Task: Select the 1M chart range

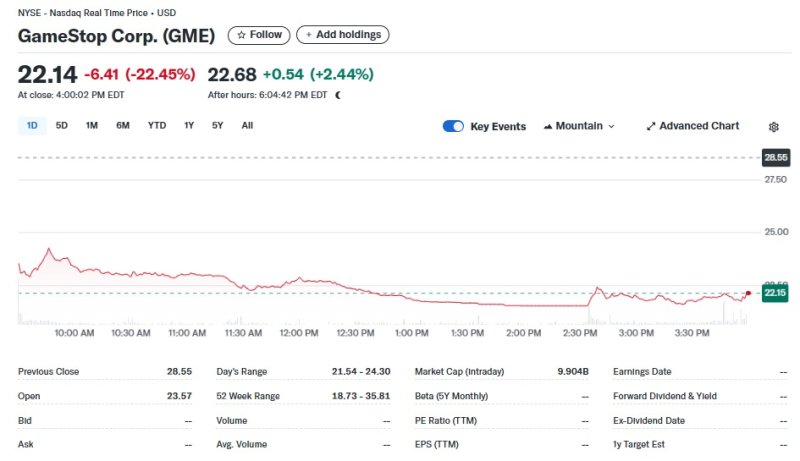Action: (x=92, y=126)
